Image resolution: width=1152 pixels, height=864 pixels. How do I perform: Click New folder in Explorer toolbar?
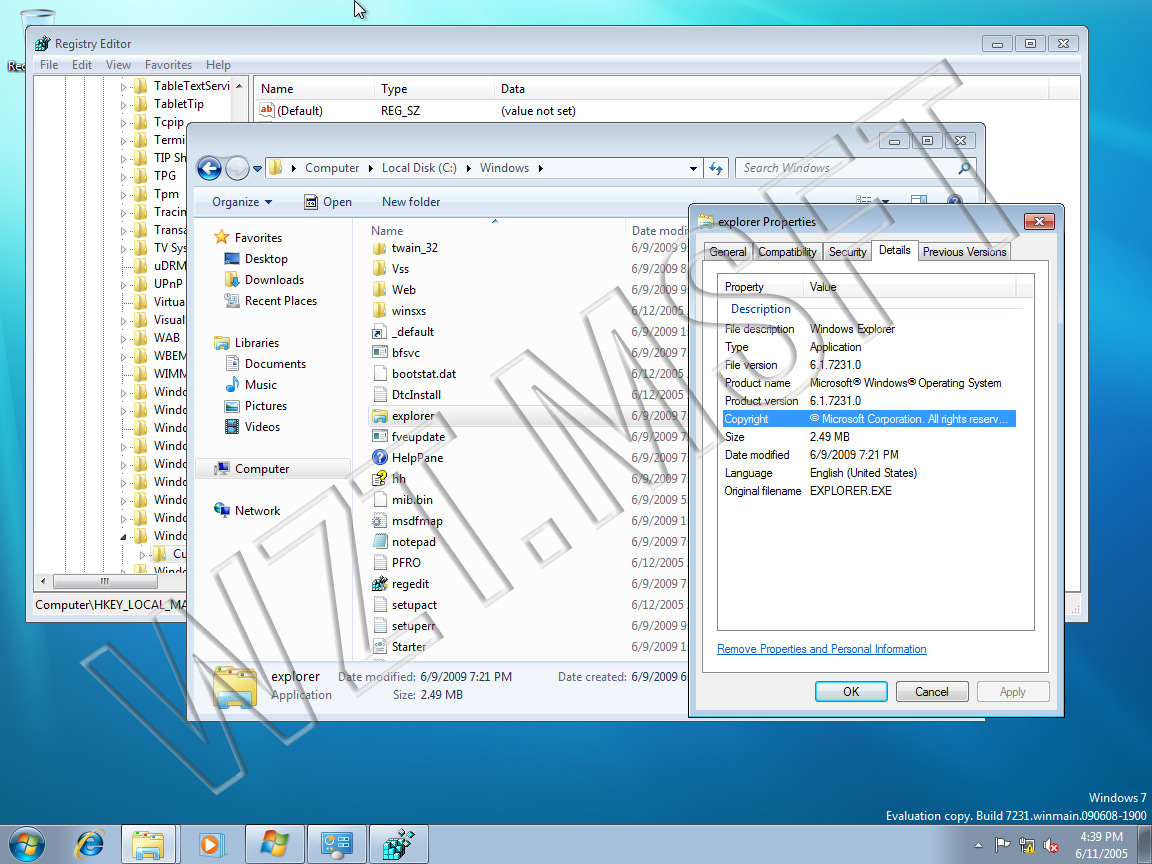pyautogui.click(x=411, y=202)
